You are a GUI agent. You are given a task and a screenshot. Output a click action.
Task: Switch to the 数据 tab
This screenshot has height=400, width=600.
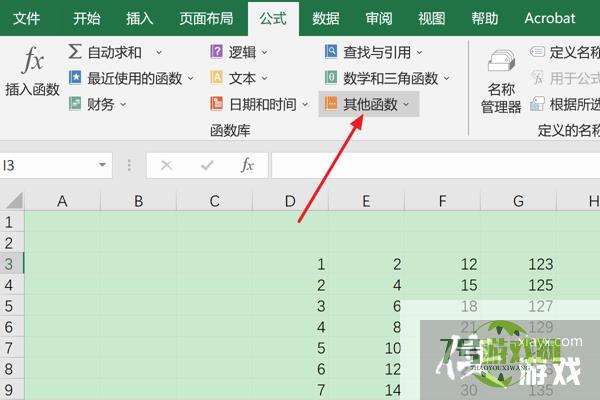coord(326,18)
